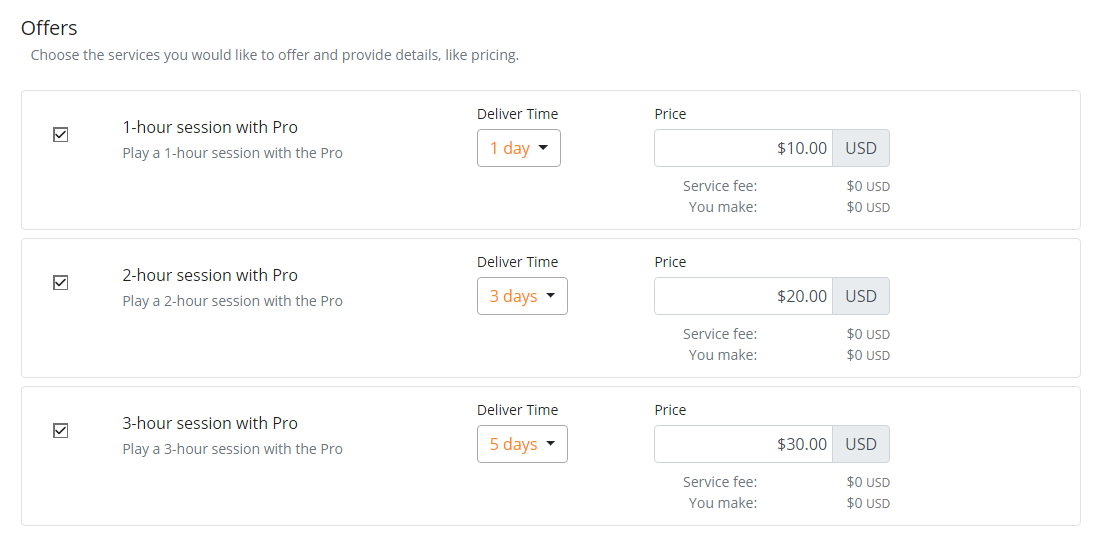The width and height of the screenshot is (1103, 549).
Task: Click 'Play a 3-hour session with the Pro' description
Action: tap(232, 449)
